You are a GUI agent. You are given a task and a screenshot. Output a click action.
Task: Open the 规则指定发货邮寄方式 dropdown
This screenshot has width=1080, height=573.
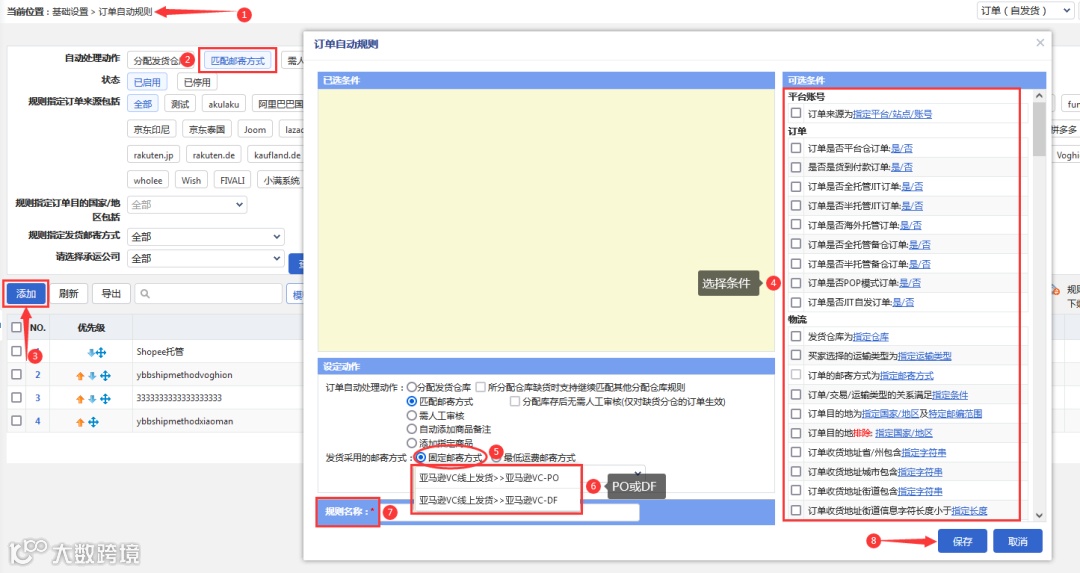pyautogui.click(x=205, y=236)
